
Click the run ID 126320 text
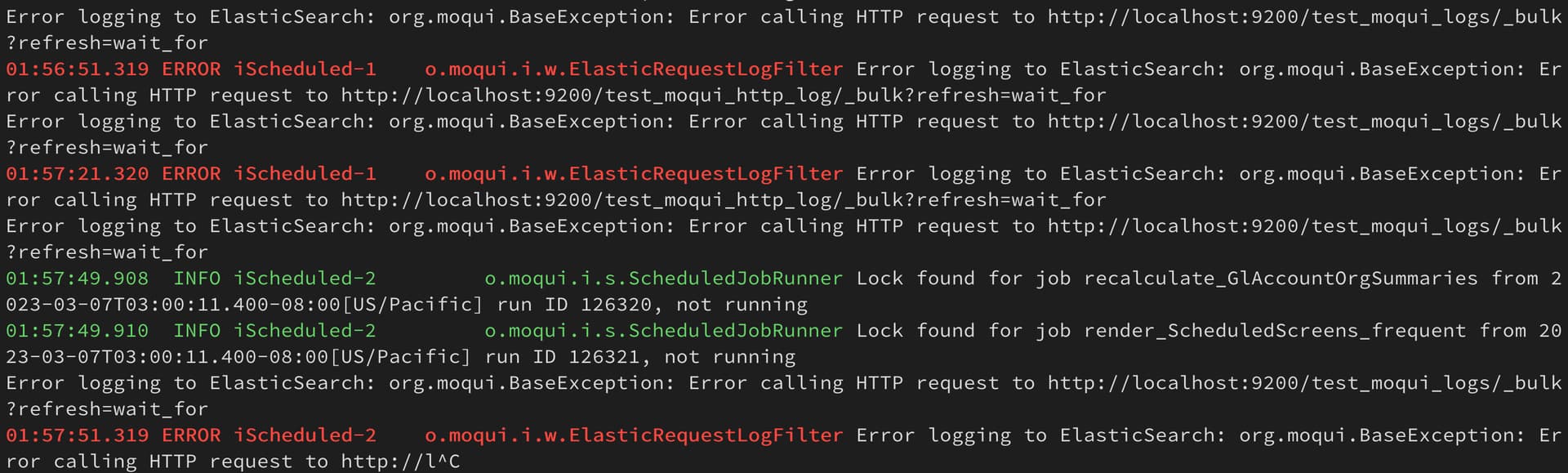point(574,305)
